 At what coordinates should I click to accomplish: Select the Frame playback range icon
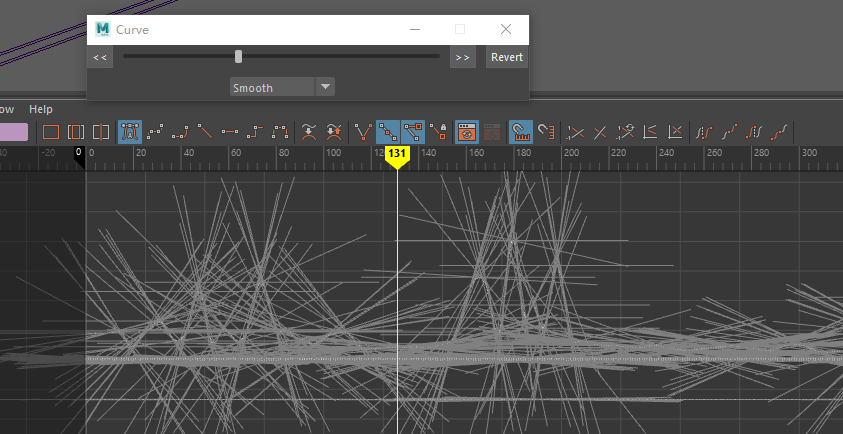[75, 131]
